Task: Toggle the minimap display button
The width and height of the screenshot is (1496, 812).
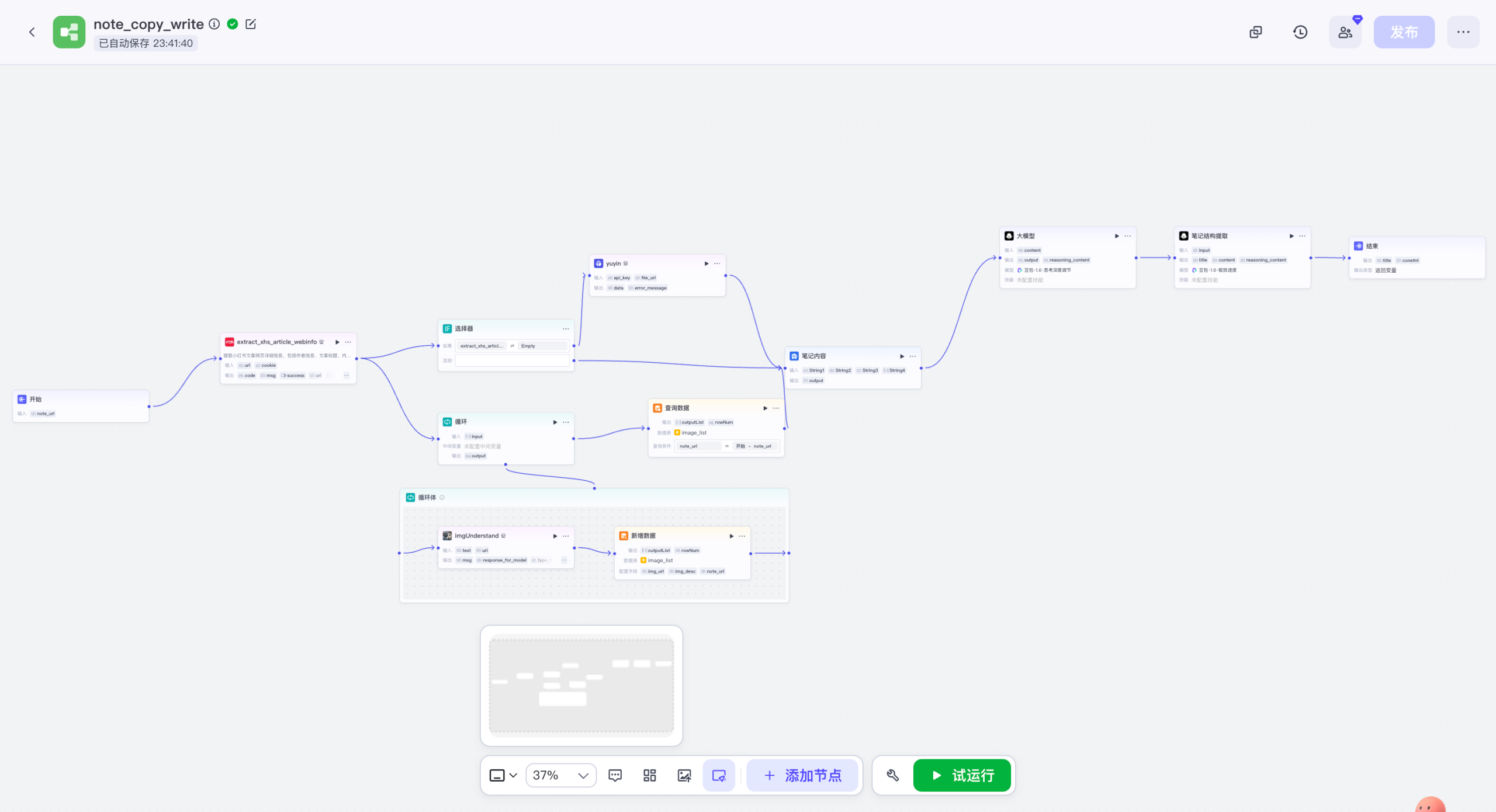Action: (719, 775)
